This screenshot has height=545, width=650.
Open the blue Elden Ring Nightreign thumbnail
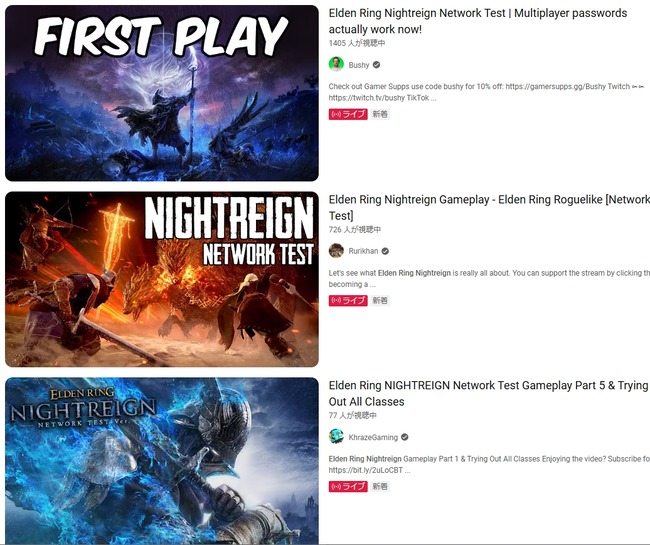tap(162, 460)
